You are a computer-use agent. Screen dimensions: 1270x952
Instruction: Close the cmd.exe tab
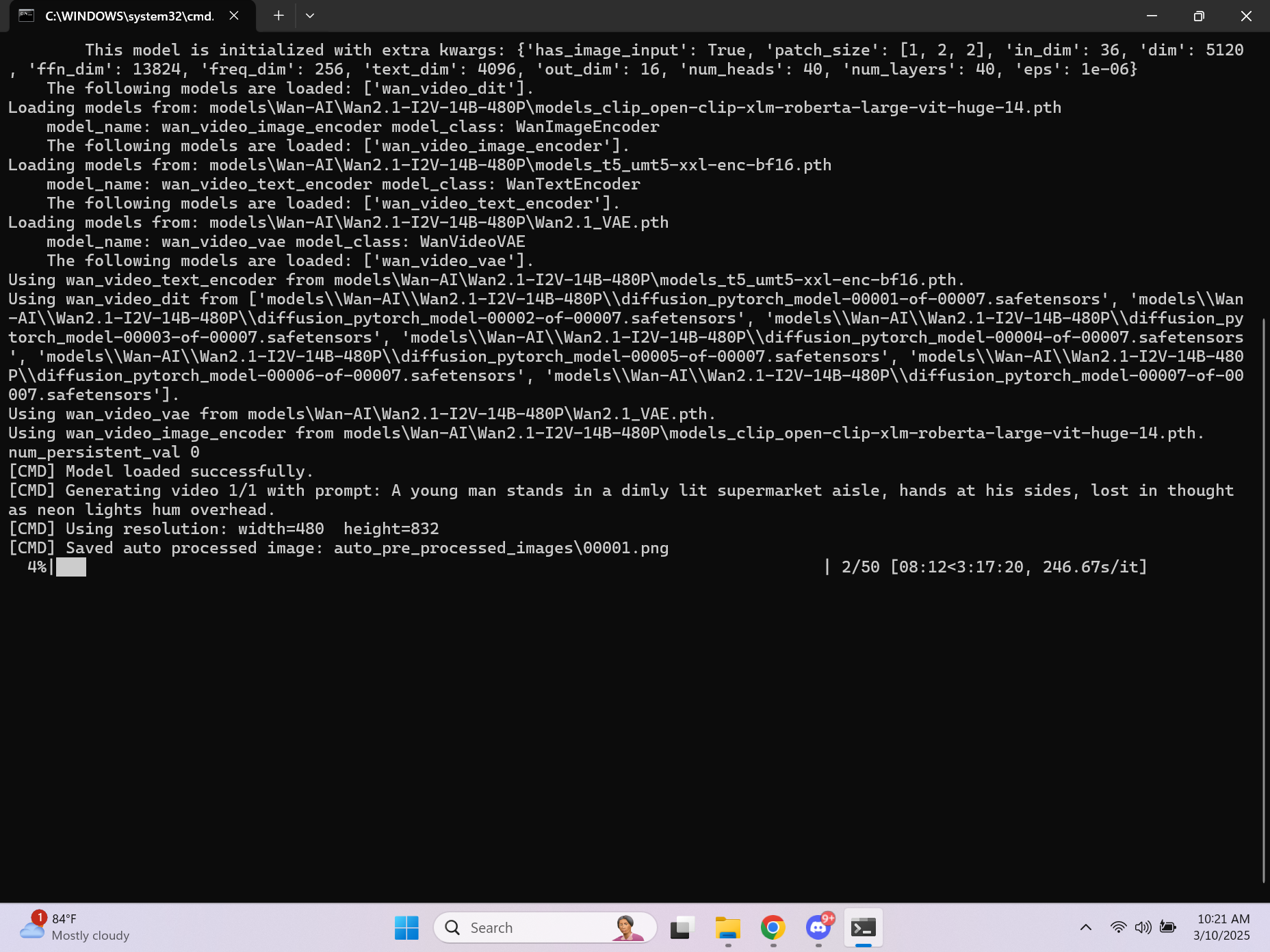tap(233, 15)
